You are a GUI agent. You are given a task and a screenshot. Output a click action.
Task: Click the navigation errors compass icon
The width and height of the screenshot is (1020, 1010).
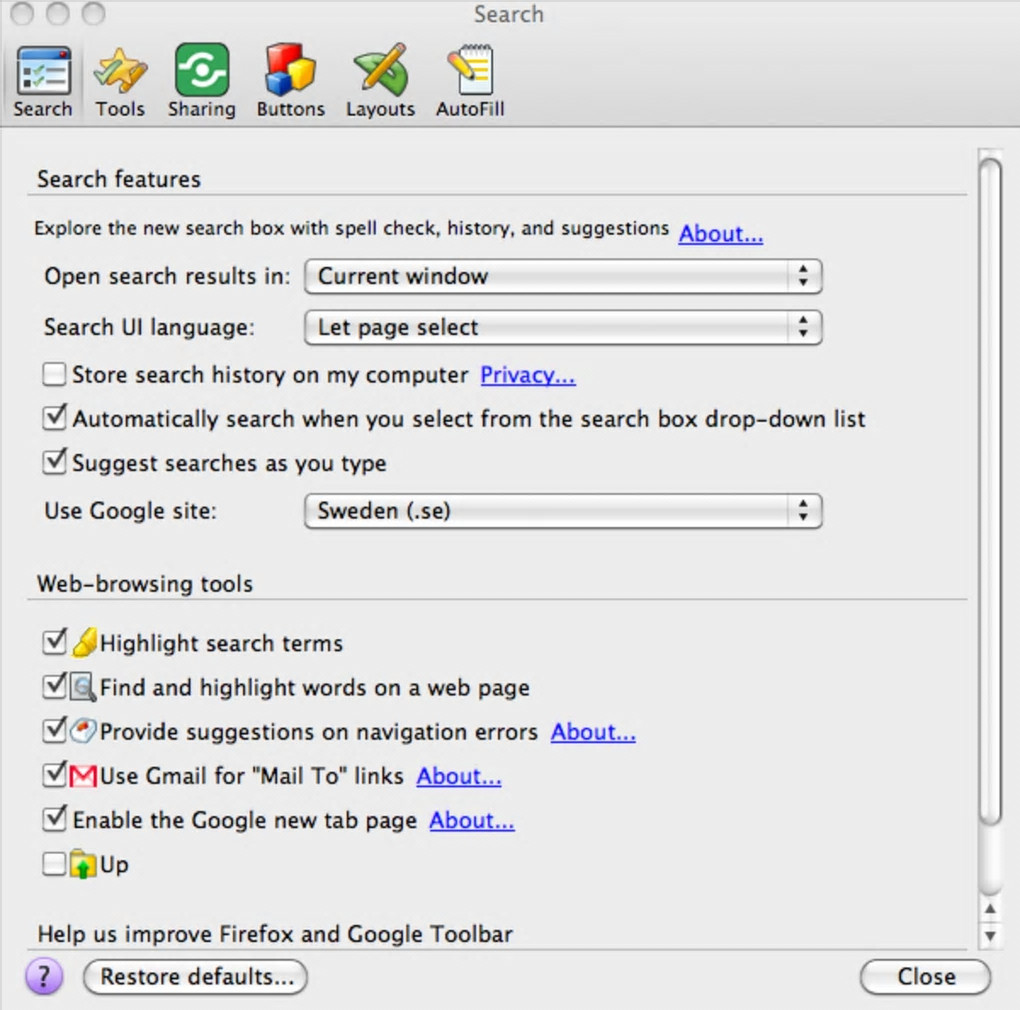[x=83, y=731]
